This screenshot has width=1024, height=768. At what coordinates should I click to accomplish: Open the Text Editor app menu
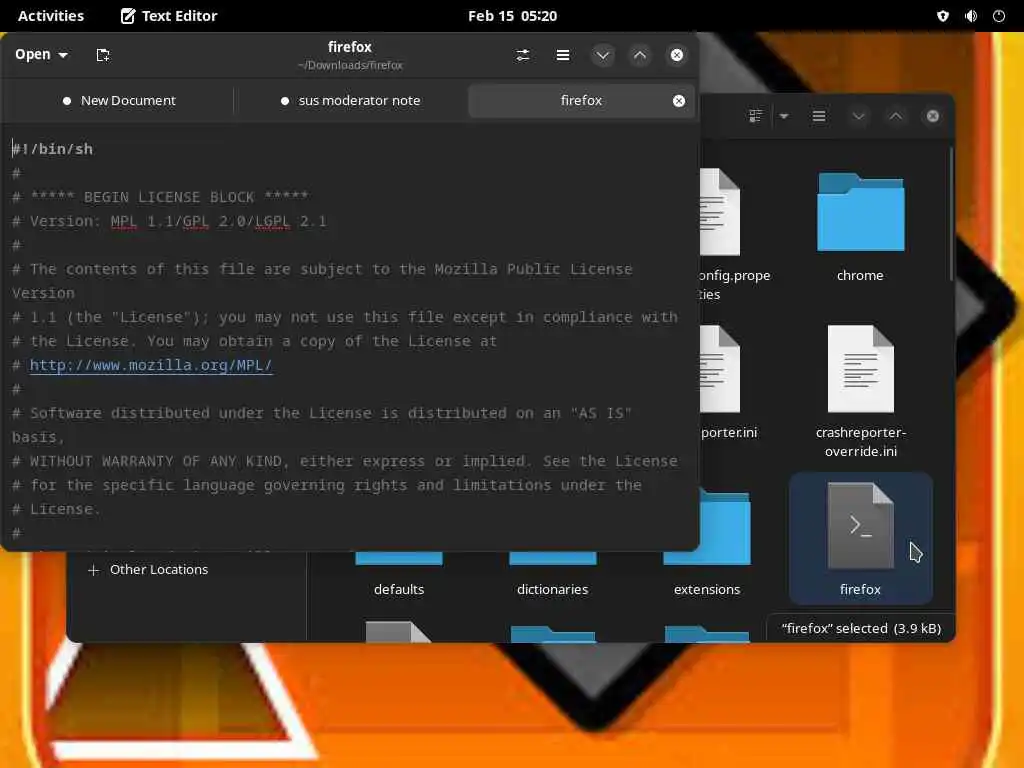(x=169, y=16)
